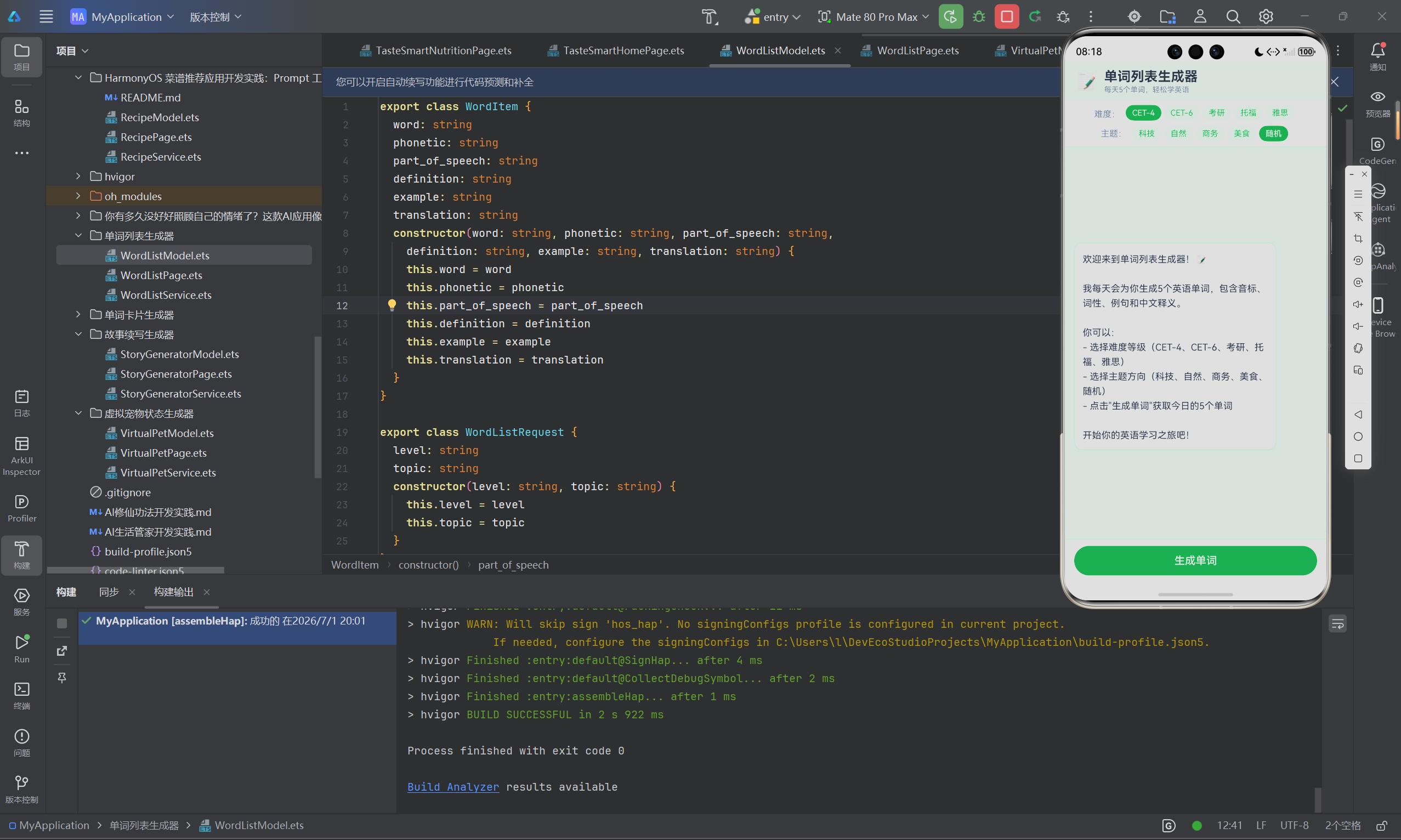Toggle soft-wrap in build output
1401x840 pixels.
coord(1337,624)
